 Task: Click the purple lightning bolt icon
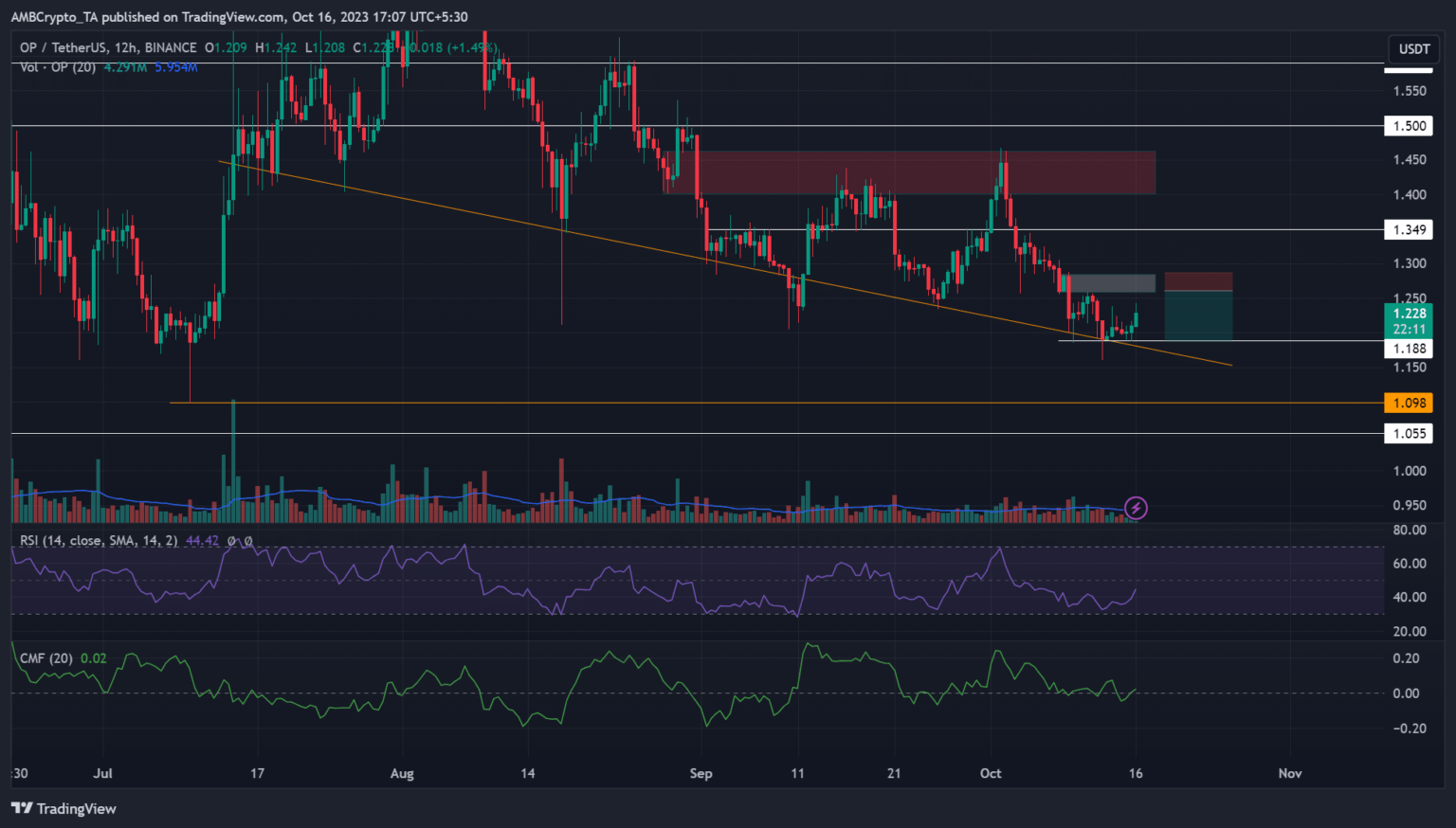coord(1136,509)
